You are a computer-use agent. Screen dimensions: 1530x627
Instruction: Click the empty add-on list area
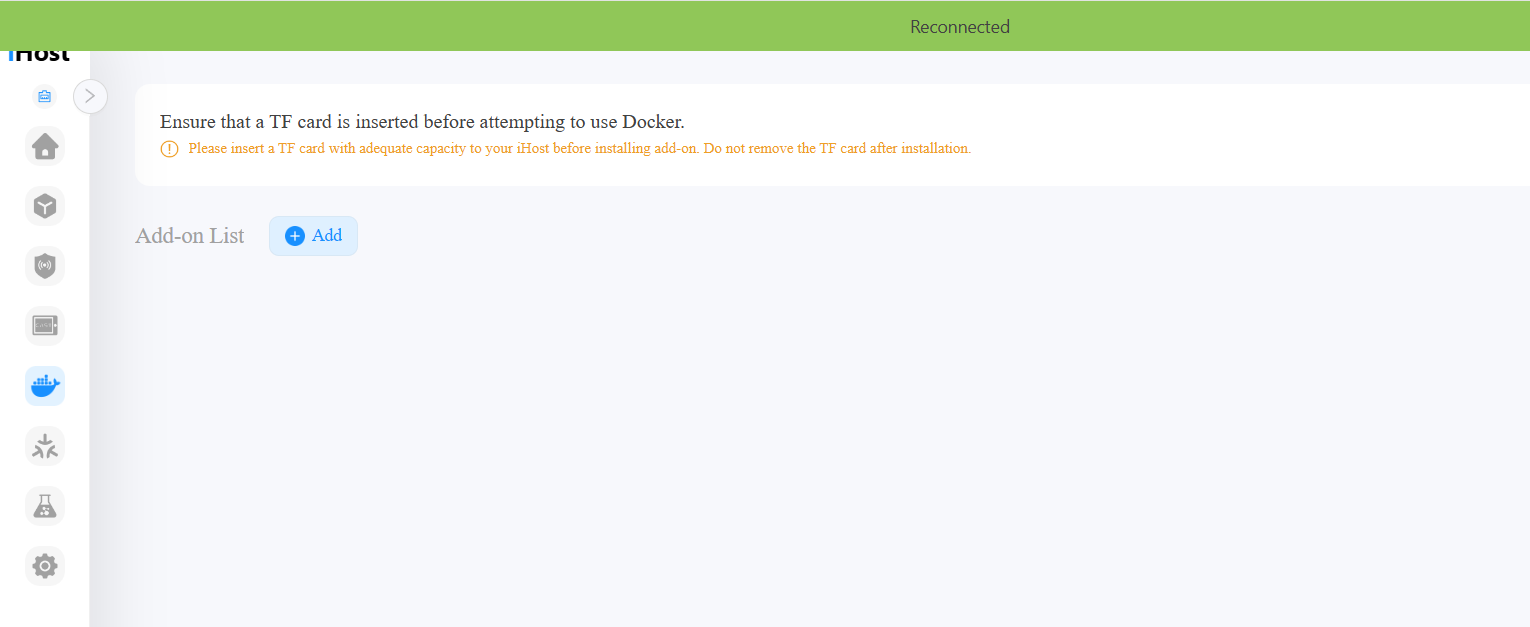832,440
